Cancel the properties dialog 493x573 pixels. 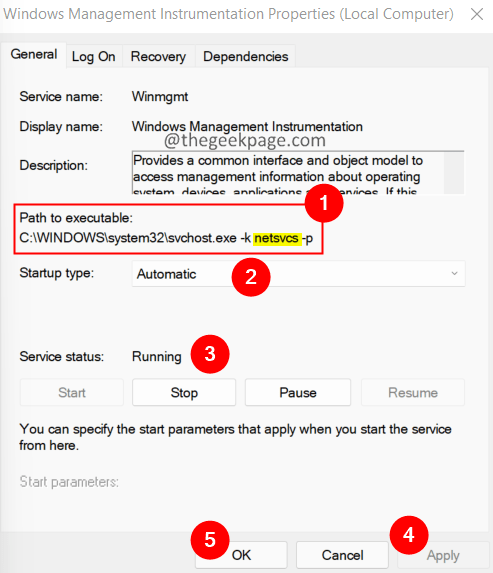click(x=342, y=555)
